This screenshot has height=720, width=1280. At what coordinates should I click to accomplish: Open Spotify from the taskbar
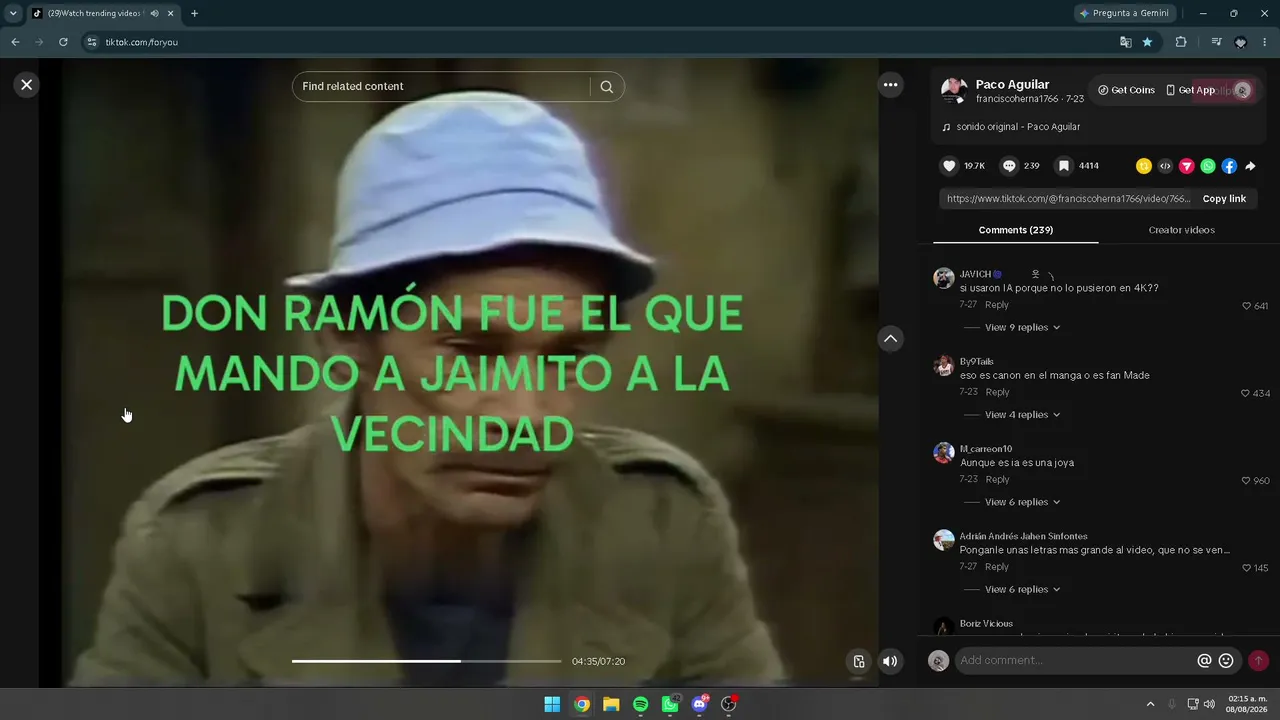[641, 704]
